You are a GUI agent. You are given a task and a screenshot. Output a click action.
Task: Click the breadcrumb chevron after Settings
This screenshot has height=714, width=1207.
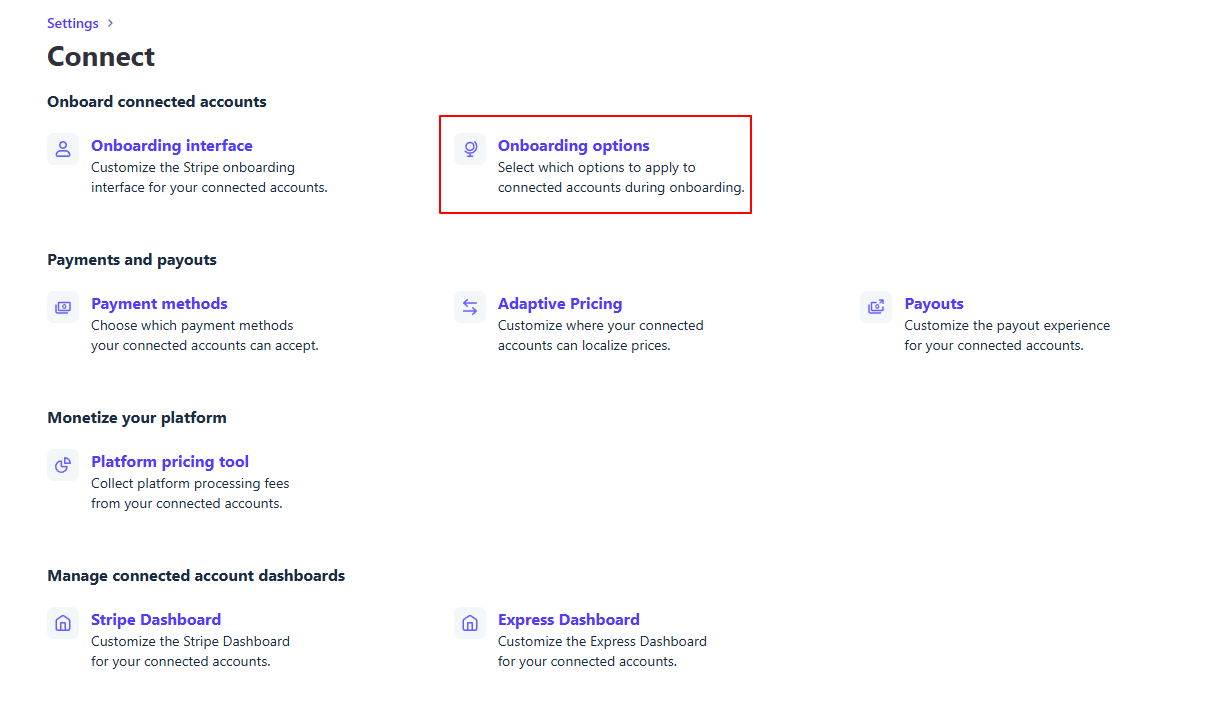click(x=110, y=23)
